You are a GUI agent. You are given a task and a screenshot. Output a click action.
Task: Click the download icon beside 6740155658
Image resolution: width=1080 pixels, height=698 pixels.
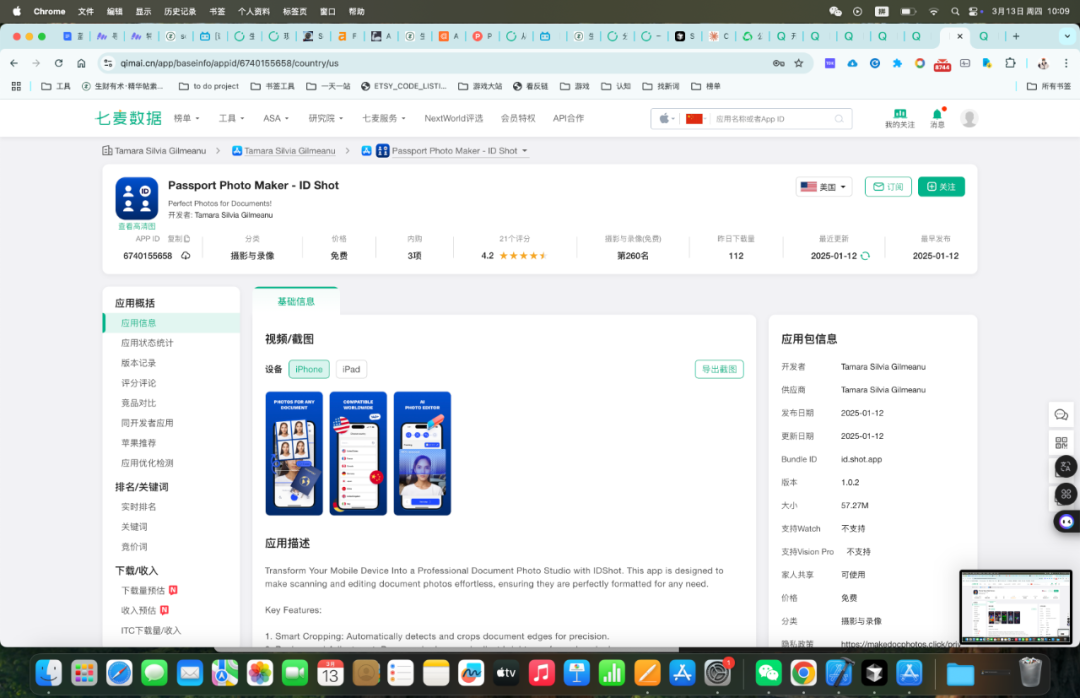(x=185, y=256)
